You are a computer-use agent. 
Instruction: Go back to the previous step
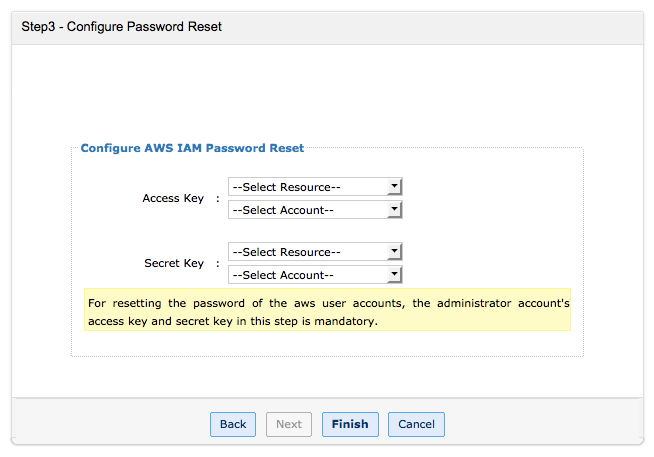tap(233, 424)
